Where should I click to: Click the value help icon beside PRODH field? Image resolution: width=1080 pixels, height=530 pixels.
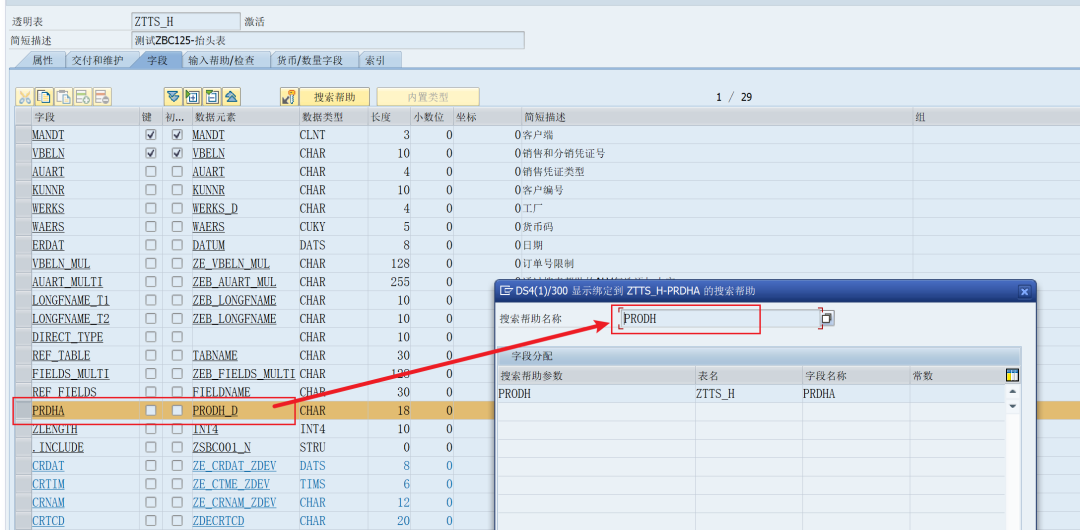click(827, 318)
